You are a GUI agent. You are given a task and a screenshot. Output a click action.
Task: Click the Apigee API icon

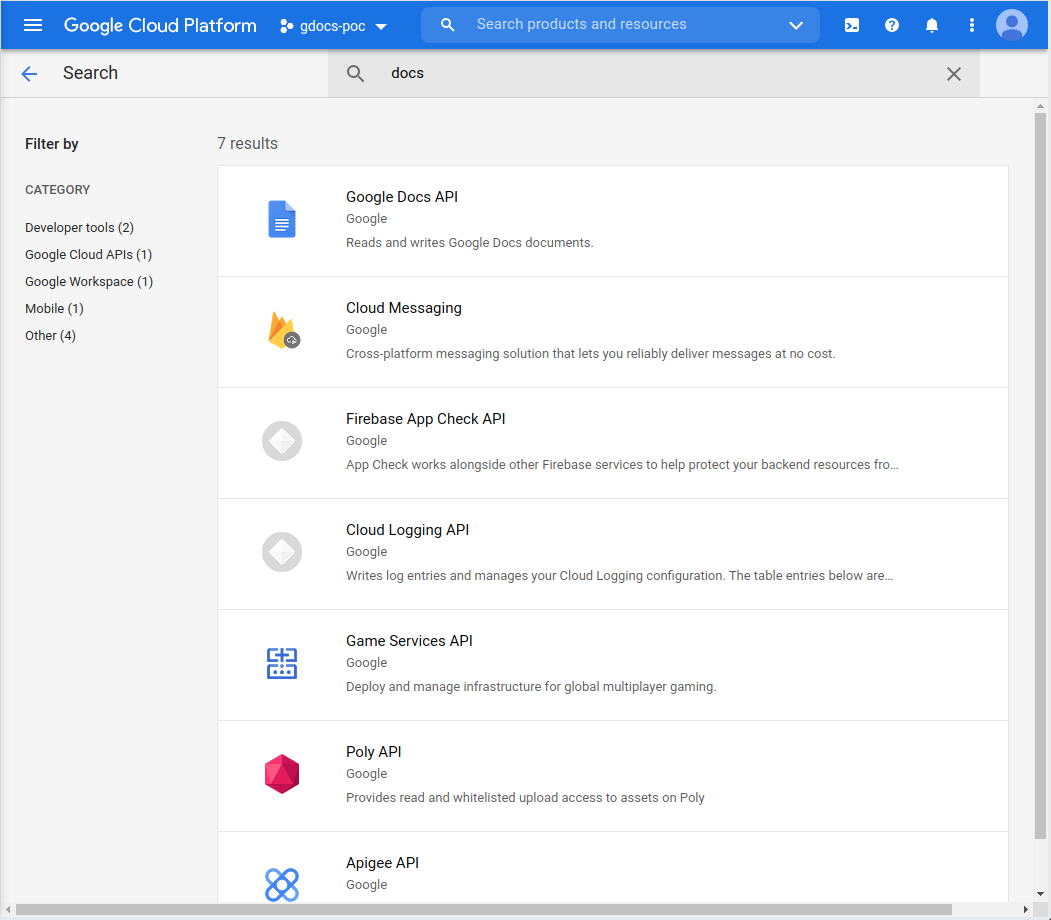tap(282, 884)
